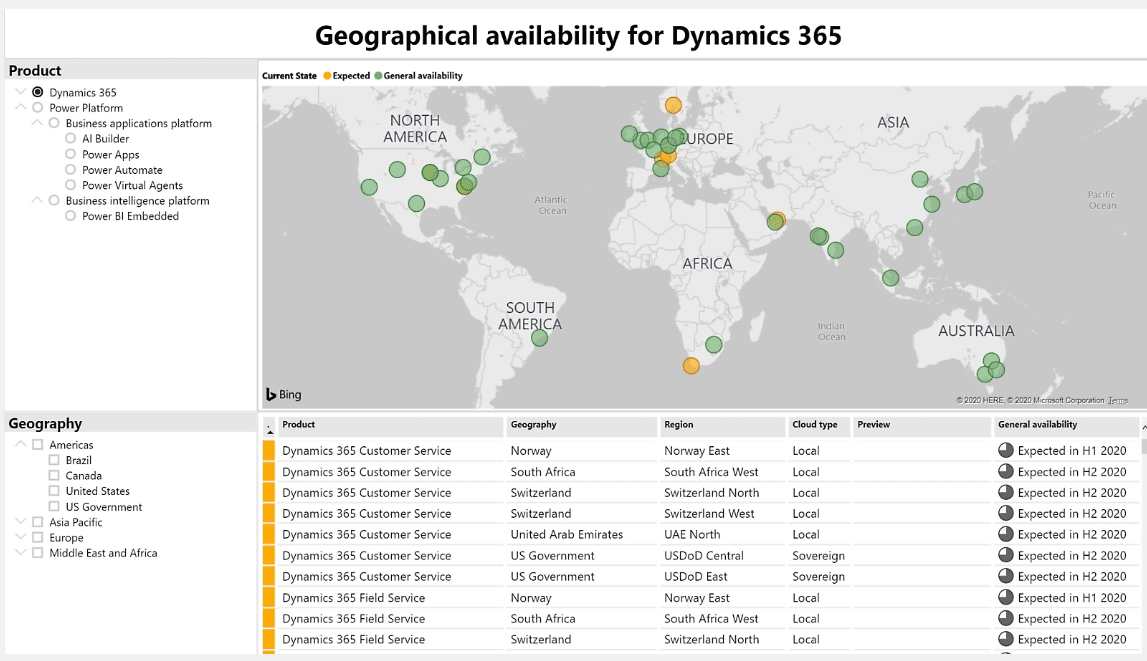Image resolution: width=1147 pixels, height=661 pixels.
Task: Collapse Business intelligence platform node
Action: pos(37,200)
